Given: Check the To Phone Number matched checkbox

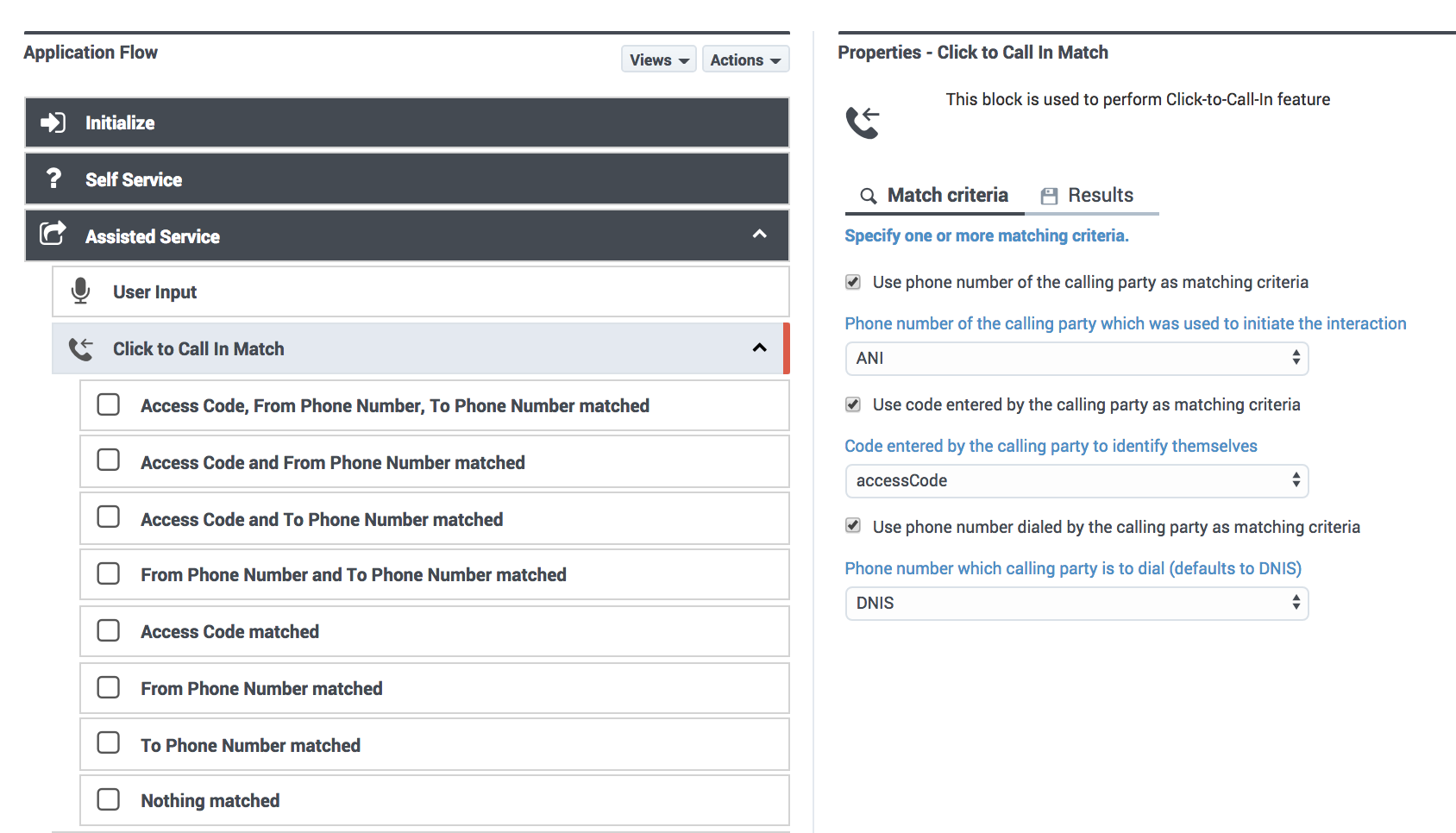Looking at the screenshot, I should point(109,743).
